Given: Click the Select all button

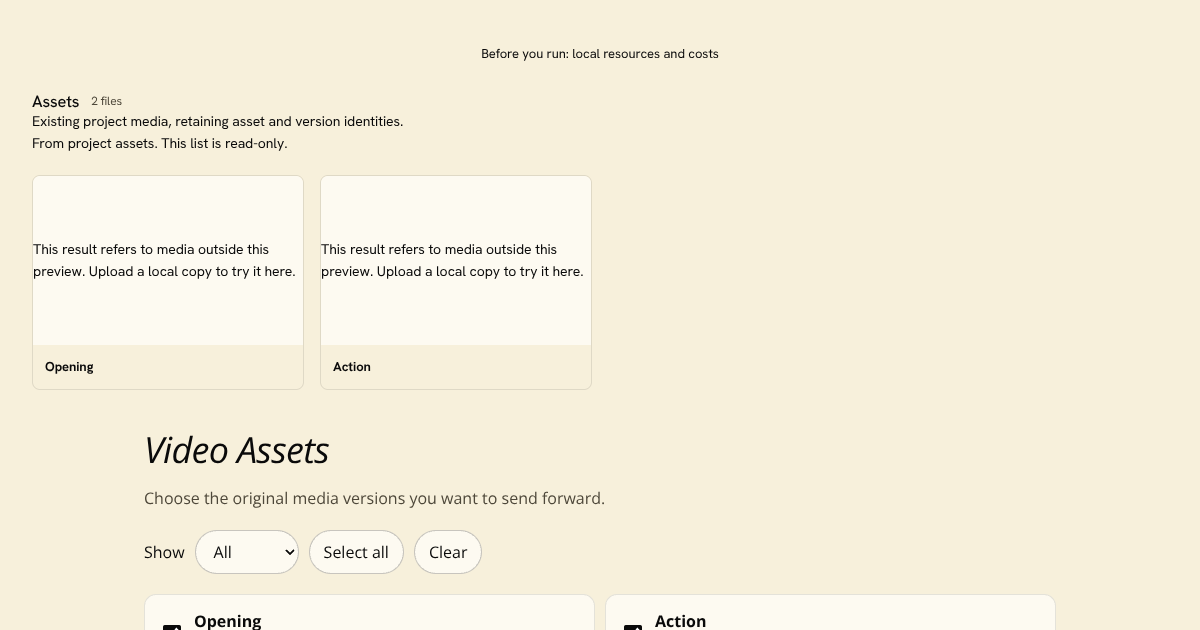Looking at the screenshot, I should point(356,552).
